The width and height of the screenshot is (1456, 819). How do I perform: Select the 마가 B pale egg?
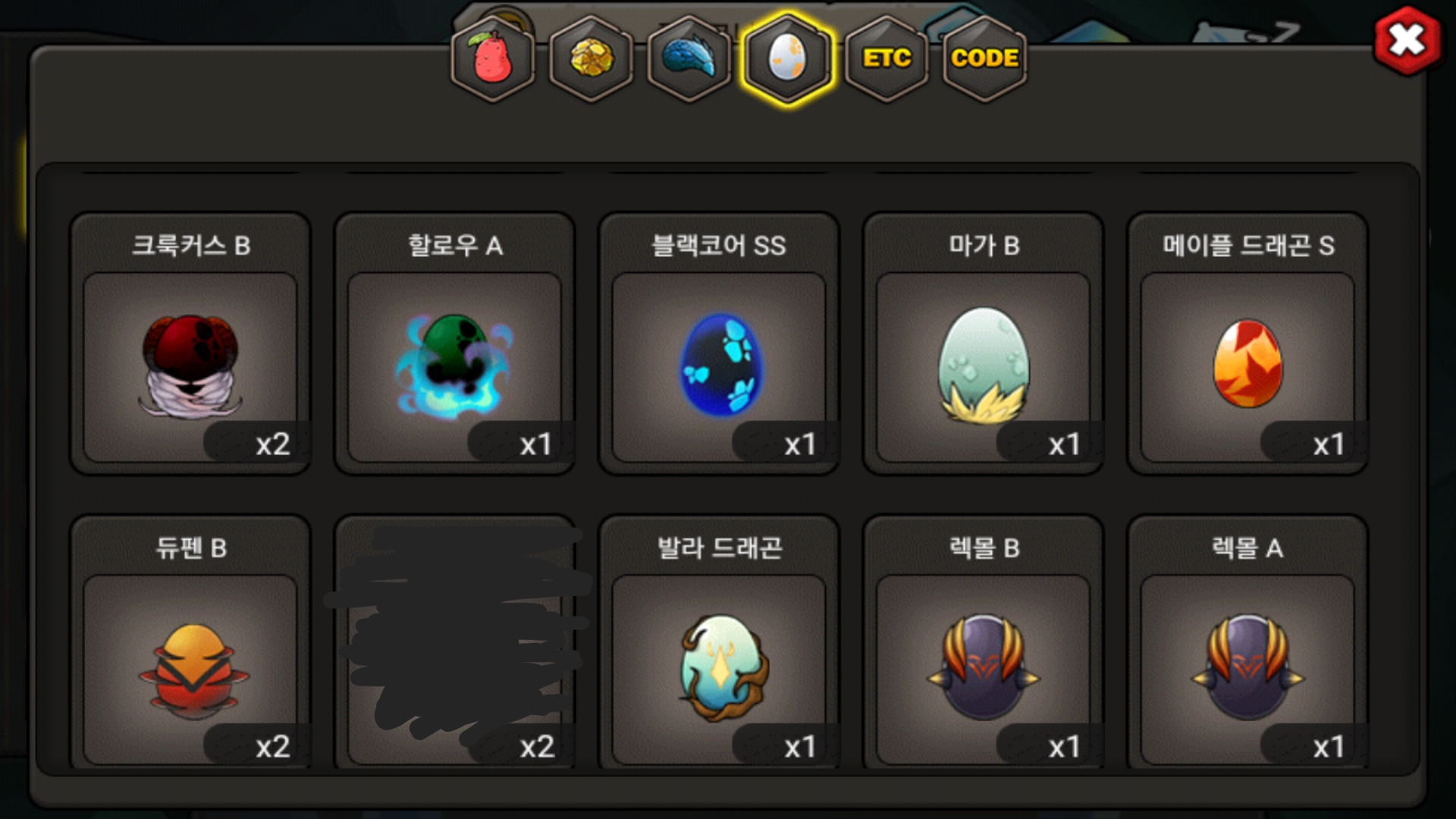click(984, 344)
